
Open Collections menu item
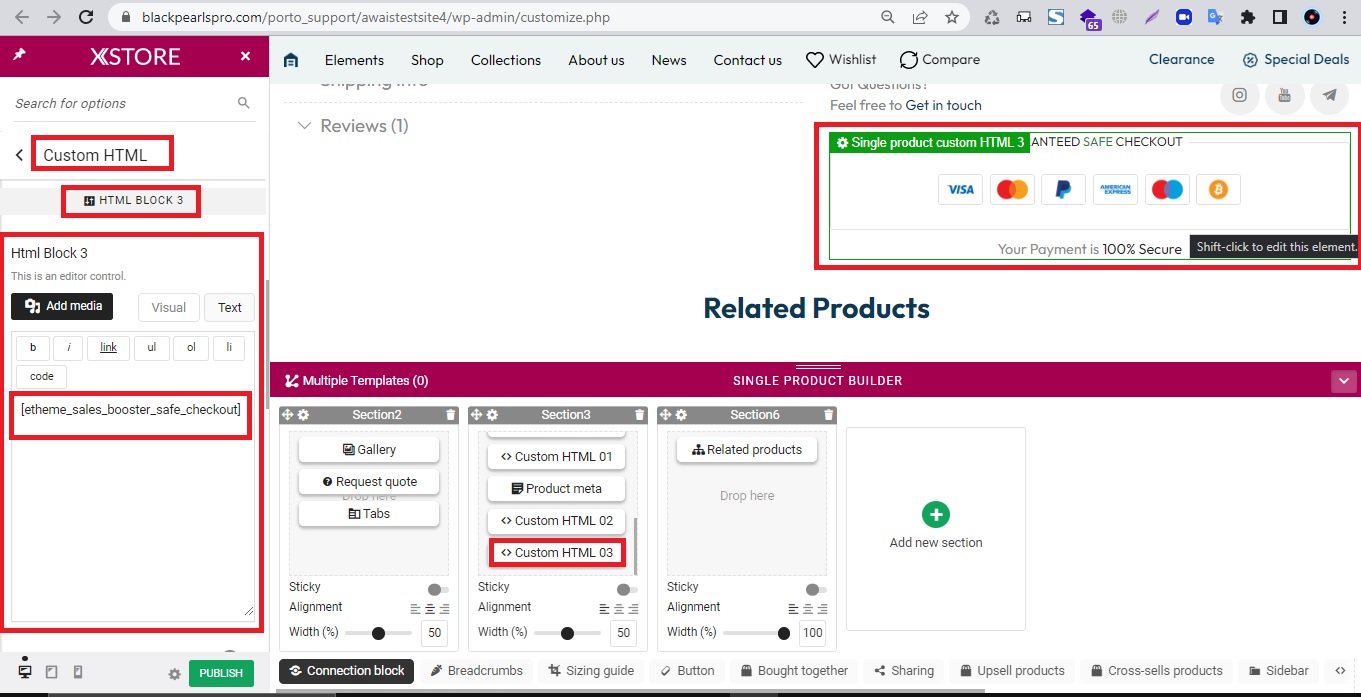click(x=506, y=60)
